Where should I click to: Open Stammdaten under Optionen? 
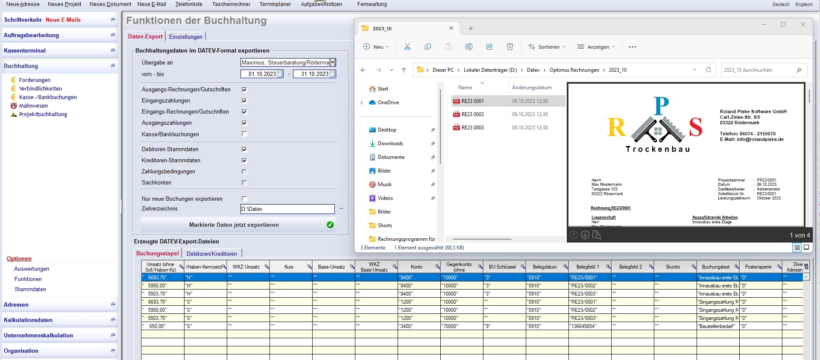click(x=30, y=289)
